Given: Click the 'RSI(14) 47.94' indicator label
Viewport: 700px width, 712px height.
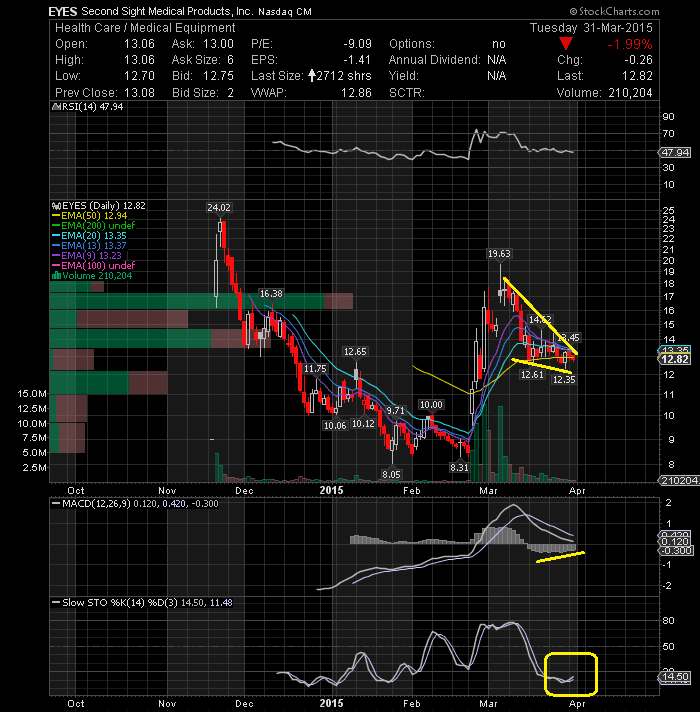Looking at the screenshot, I should 92,107.
